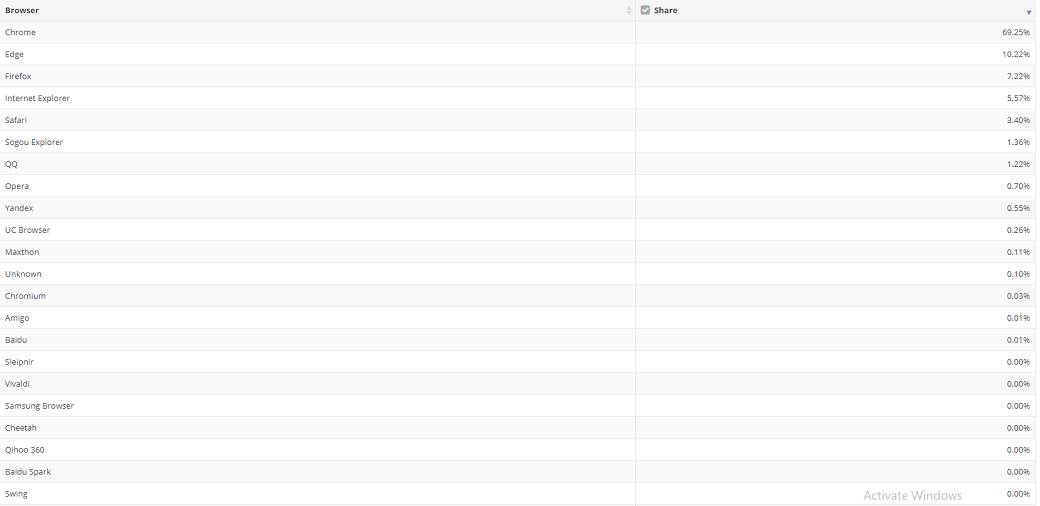Image resolution: width=1040 pixels, height=506 pixels.
Task: Click the Safari row name
Action: point(16,120)
